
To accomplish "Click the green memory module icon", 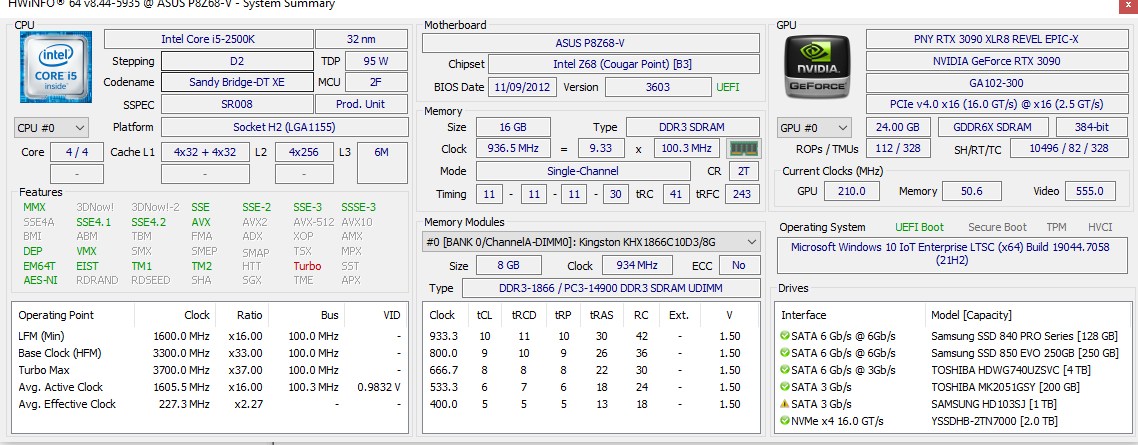I will pyautogui.click(x=743, y=149).
